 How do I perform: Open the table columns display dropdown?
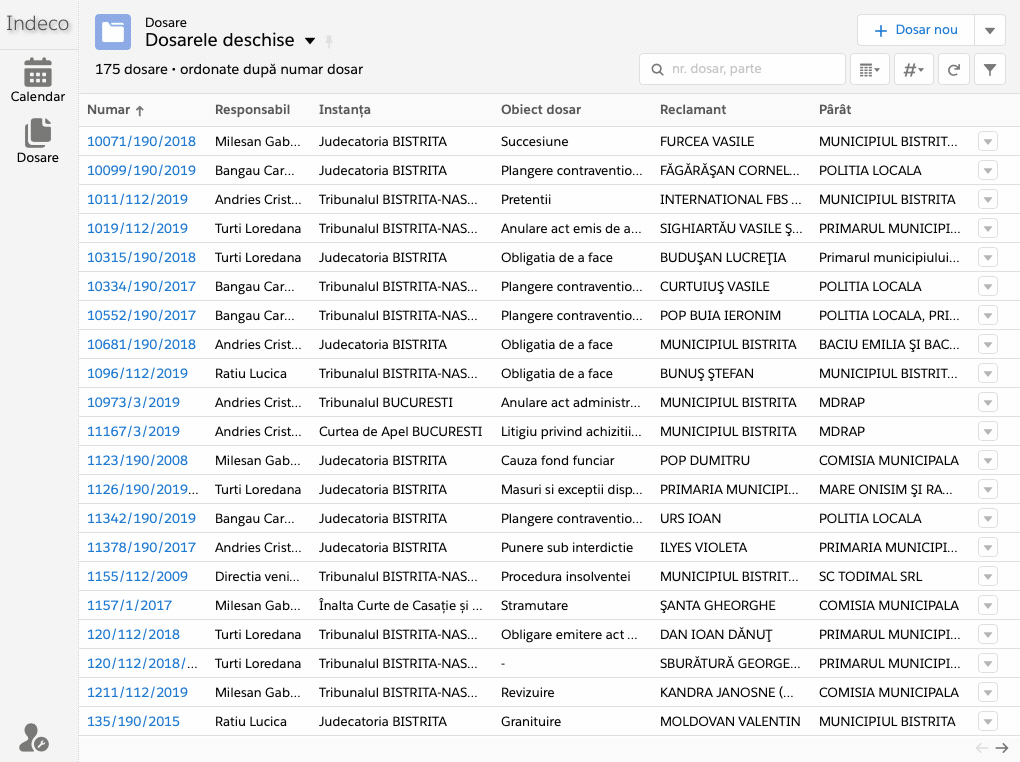tap(868, 70)
